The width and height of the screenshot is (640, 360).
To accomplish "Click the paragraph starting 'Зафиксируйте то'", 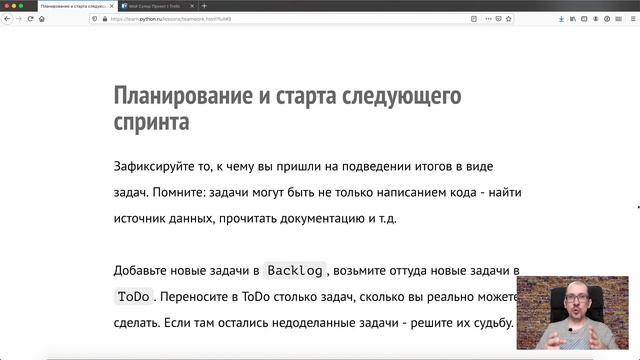I will pos(318,192).
